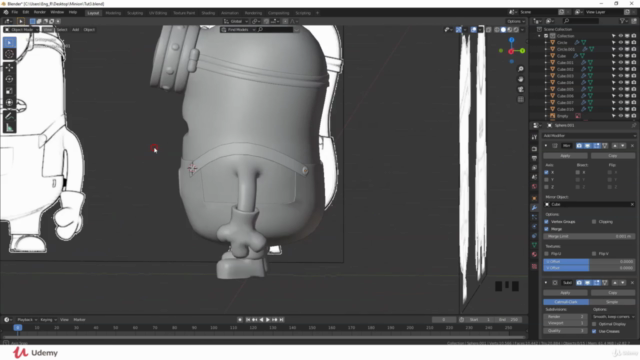Hide Circle.001 with its eye icon
Viewport: 640px width, 360px height.
point(620,49)
